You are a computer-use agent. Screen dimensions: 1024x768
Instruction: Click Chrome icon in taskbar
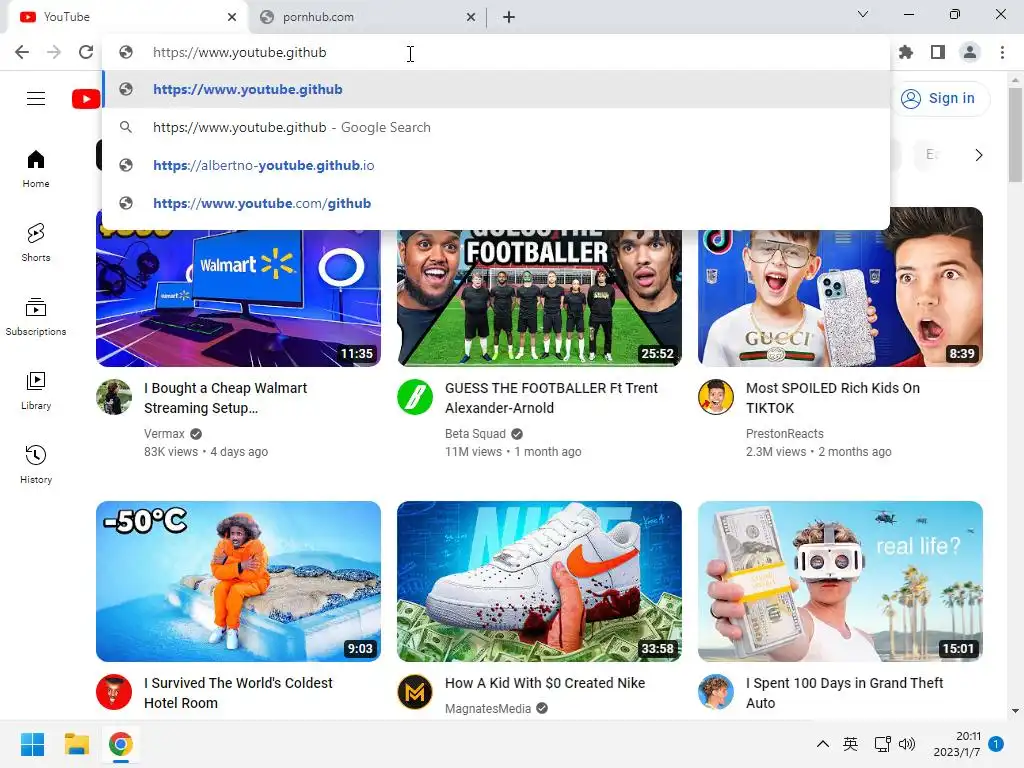tap(120, 744)
